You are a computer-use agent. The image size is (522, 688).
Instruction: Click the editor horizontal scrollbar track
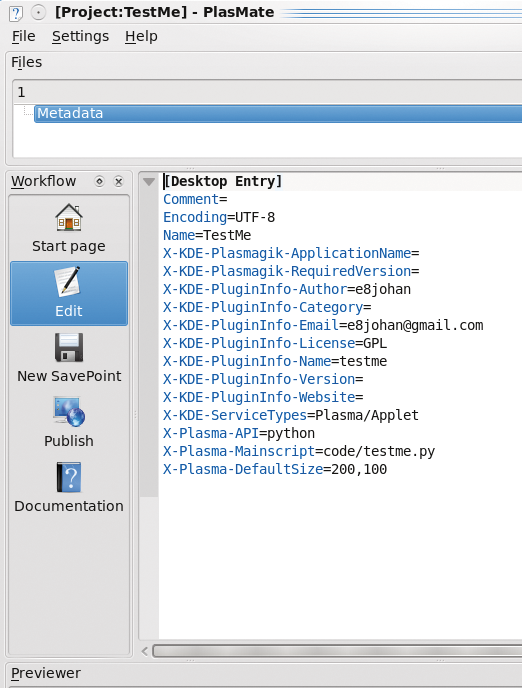337,651
